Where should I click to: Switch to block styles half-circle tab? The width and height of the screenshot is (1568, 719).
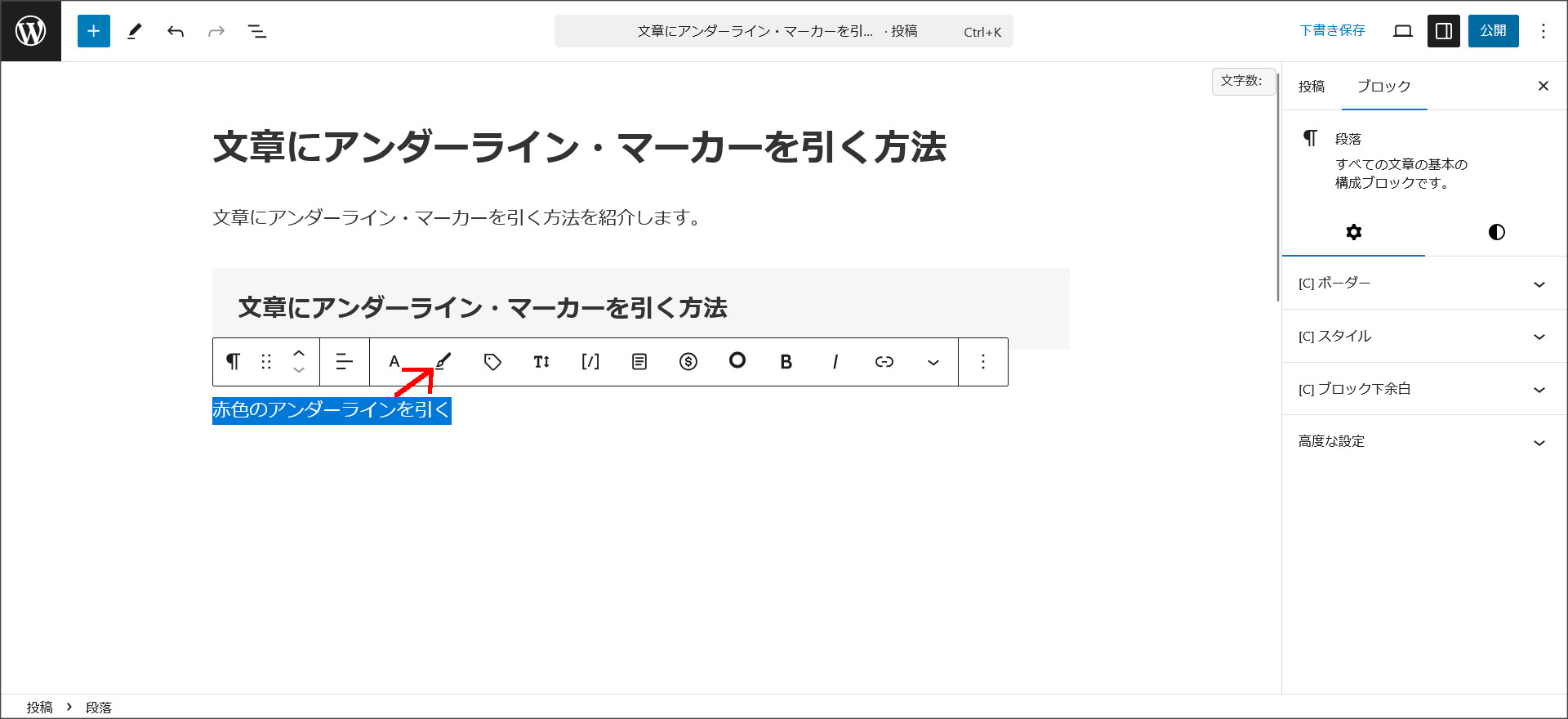point(1496,232)
